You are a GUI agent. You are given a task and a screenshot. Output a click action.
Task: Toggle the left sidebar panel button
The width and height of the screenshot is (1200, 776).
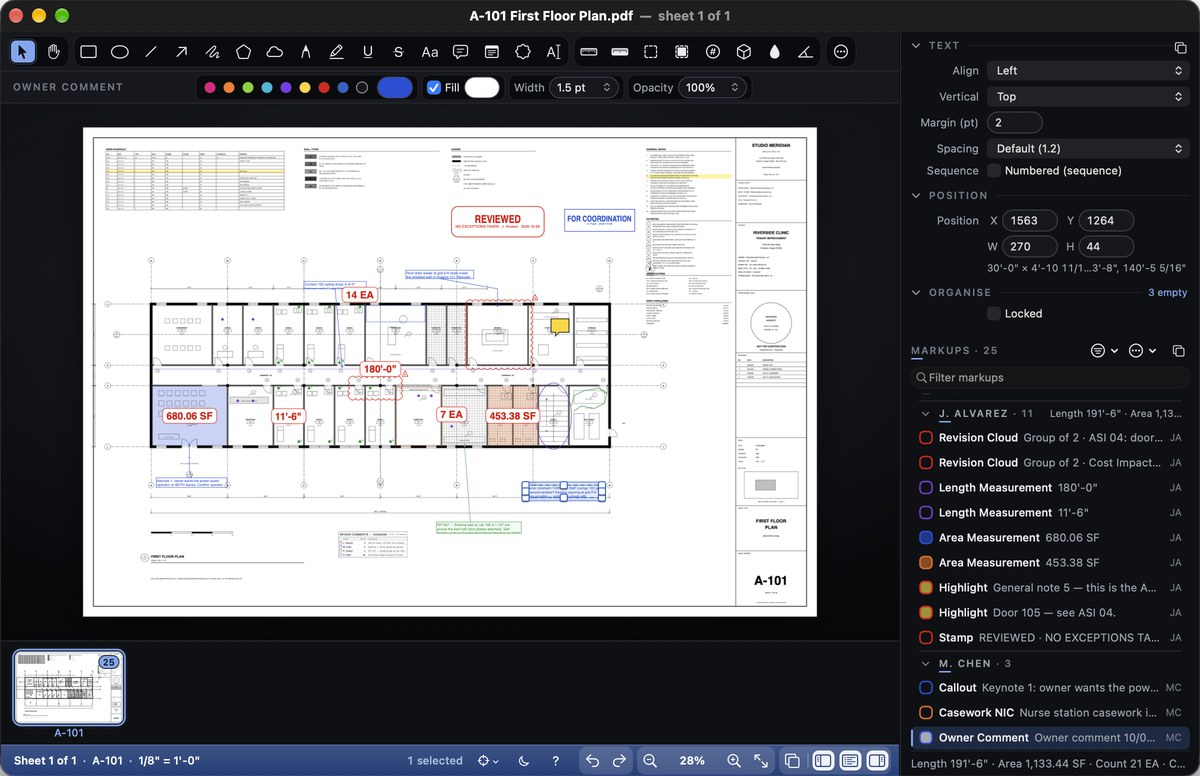(x=822, y=761)
